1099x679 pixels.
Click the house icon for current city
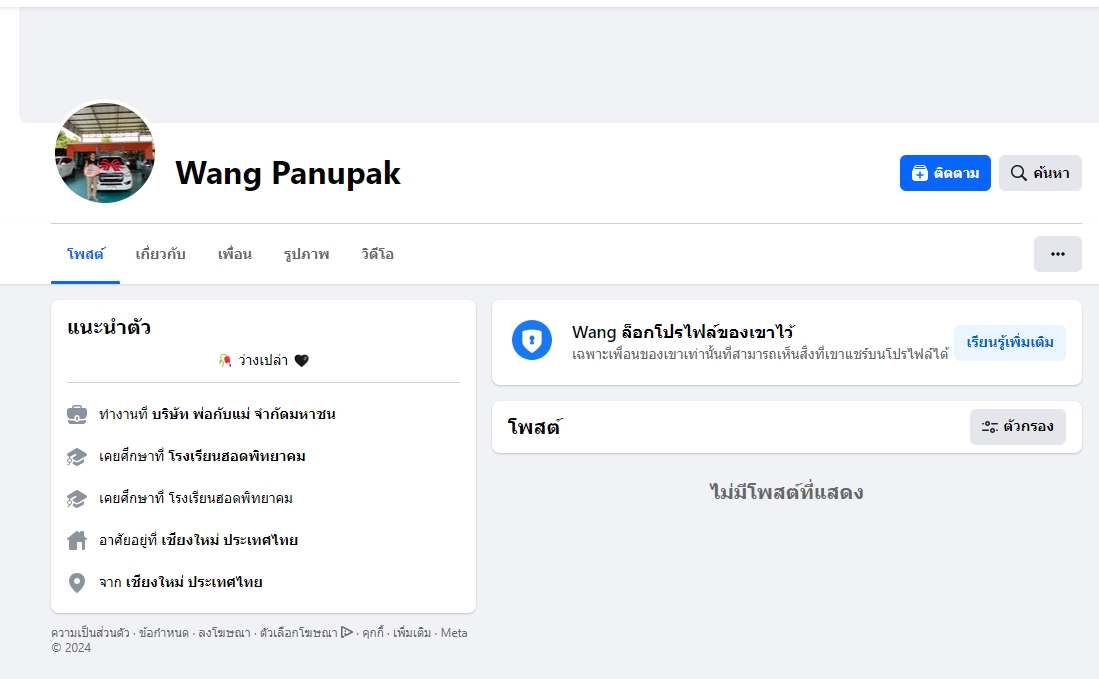pos(77,540)
